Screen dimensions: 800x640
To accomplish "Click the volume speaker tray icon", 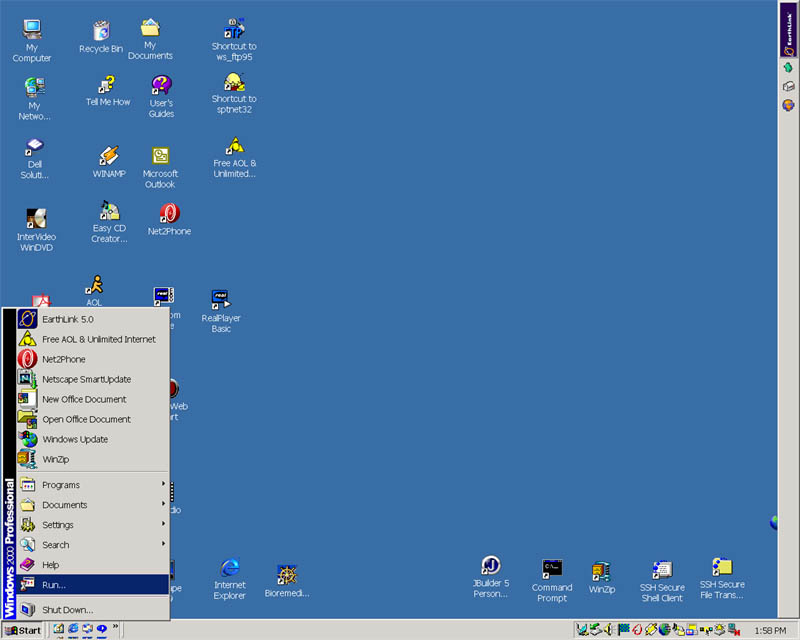I will pos(609,630).
